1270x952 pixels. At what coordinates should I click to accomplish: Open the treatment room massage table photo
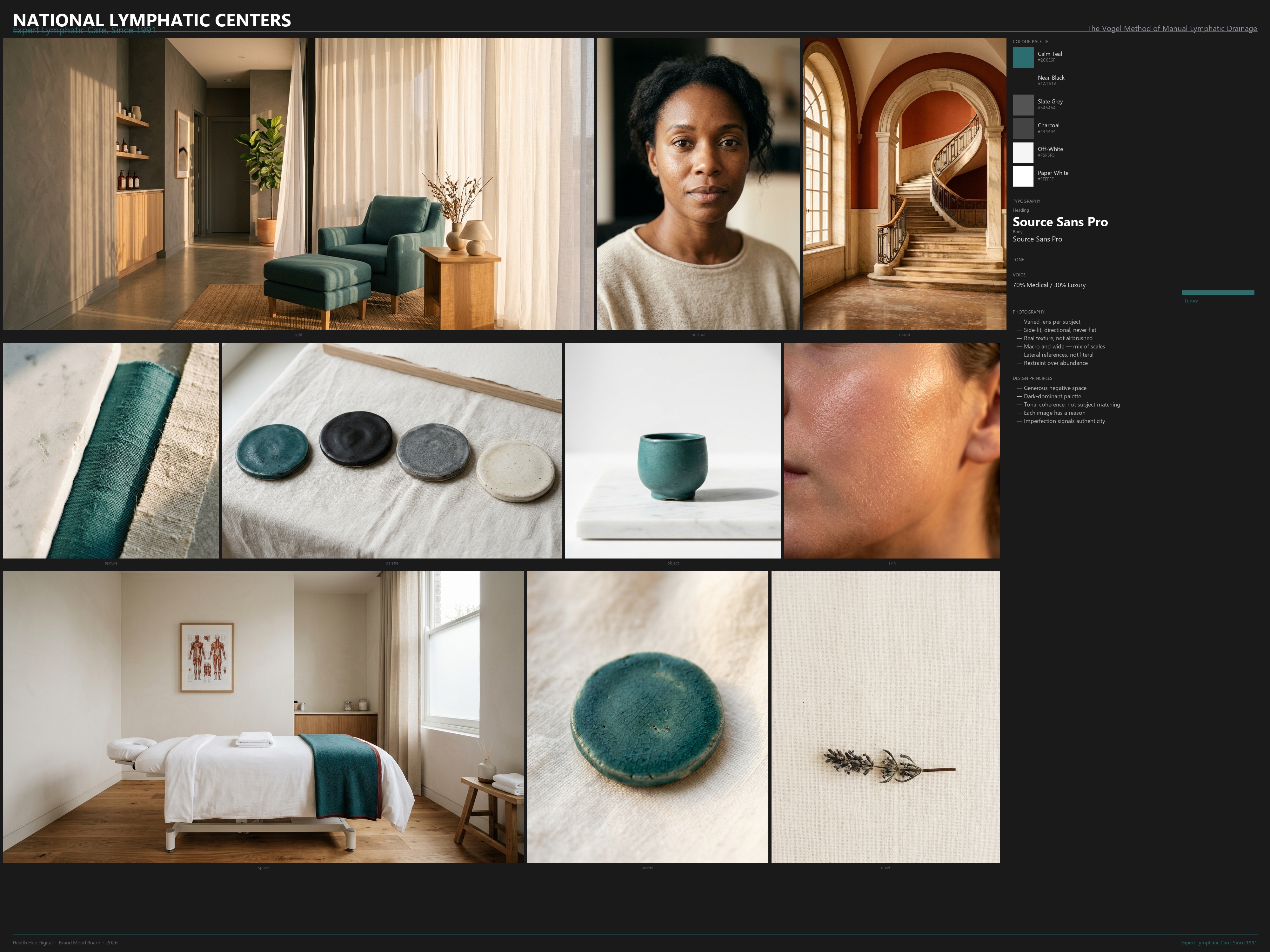coord(264,717)
